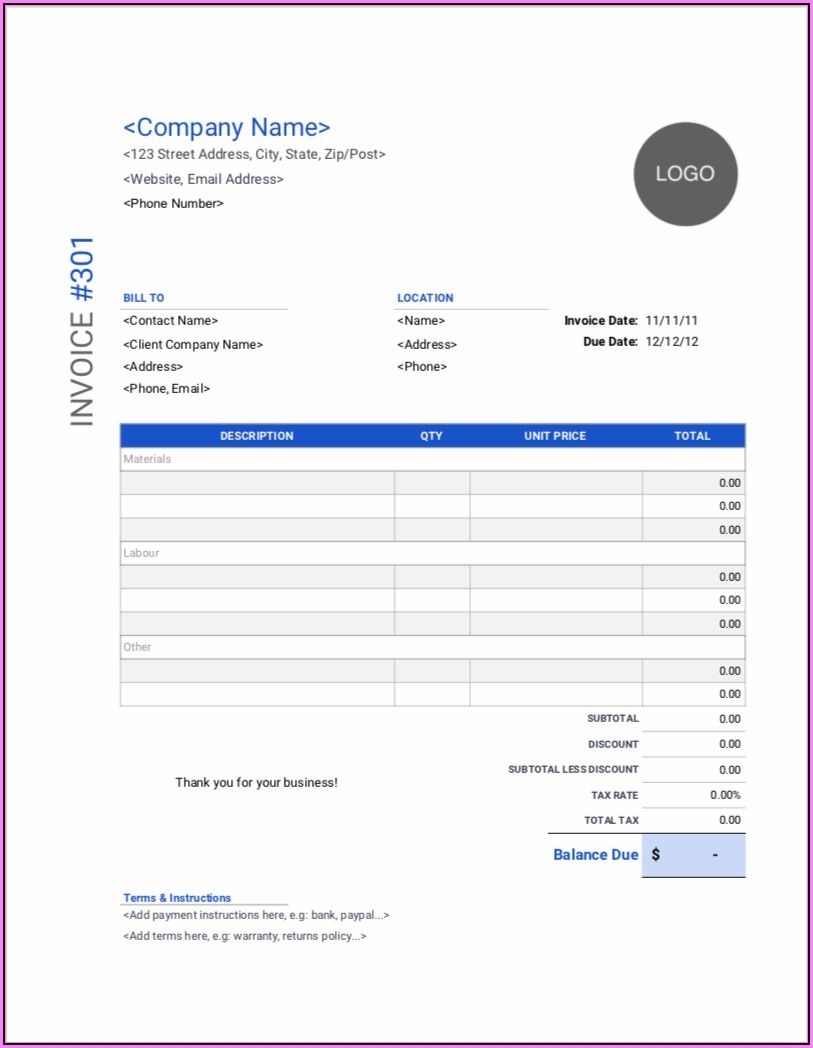This screenshot has height=1048, width=813.
Task: Click the LOCATION section header
Action: pyautogui.click(x=425, y=297)
